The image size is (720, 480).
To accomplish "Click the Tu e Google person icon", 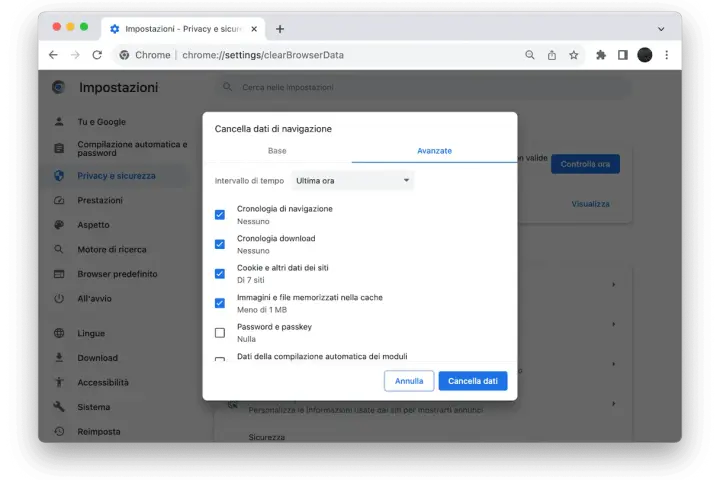I will (x=59, y=122).
